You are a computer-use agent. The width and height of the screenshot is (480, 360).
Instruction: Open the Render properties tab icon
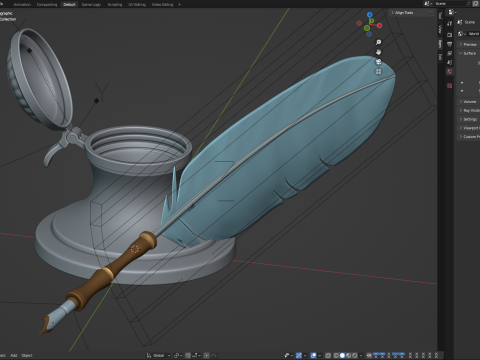click(449, 35)
